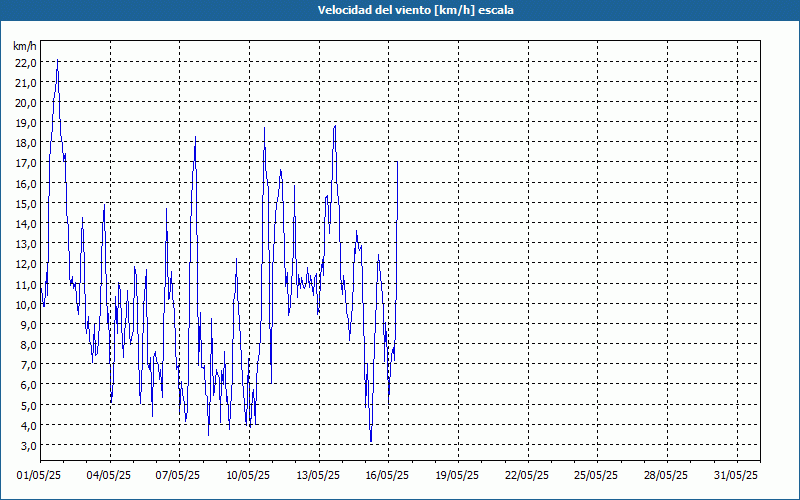800x500 pixels.
Task: Click the 19/05/25 date label
Action: point(457,476)
